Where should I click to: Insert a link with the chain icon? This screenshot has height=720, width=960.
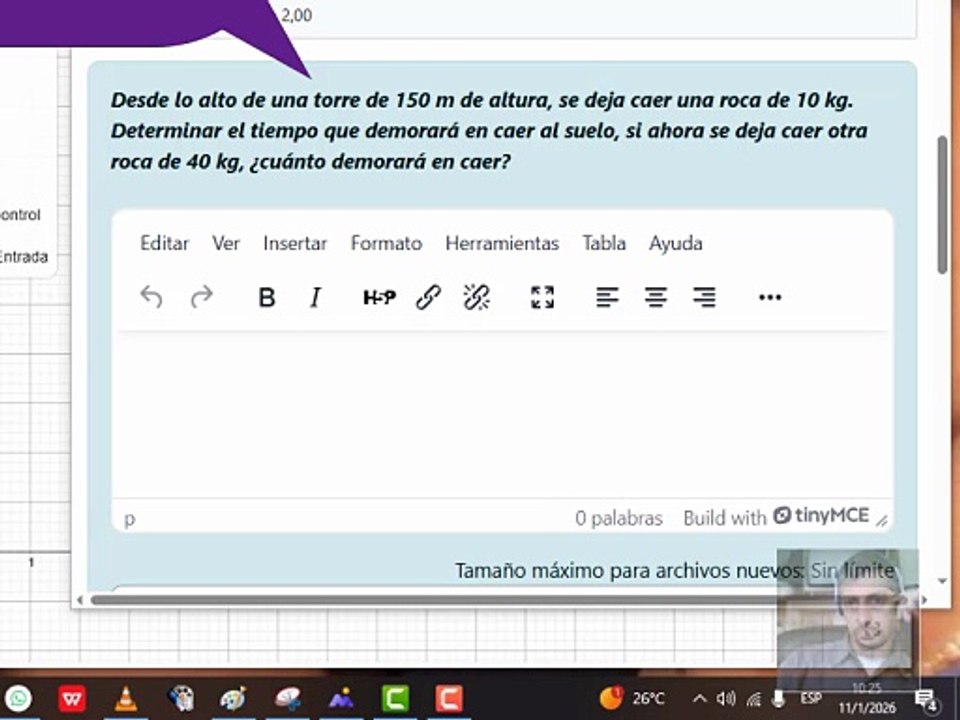pyautogui.click(x=428, y=298)
